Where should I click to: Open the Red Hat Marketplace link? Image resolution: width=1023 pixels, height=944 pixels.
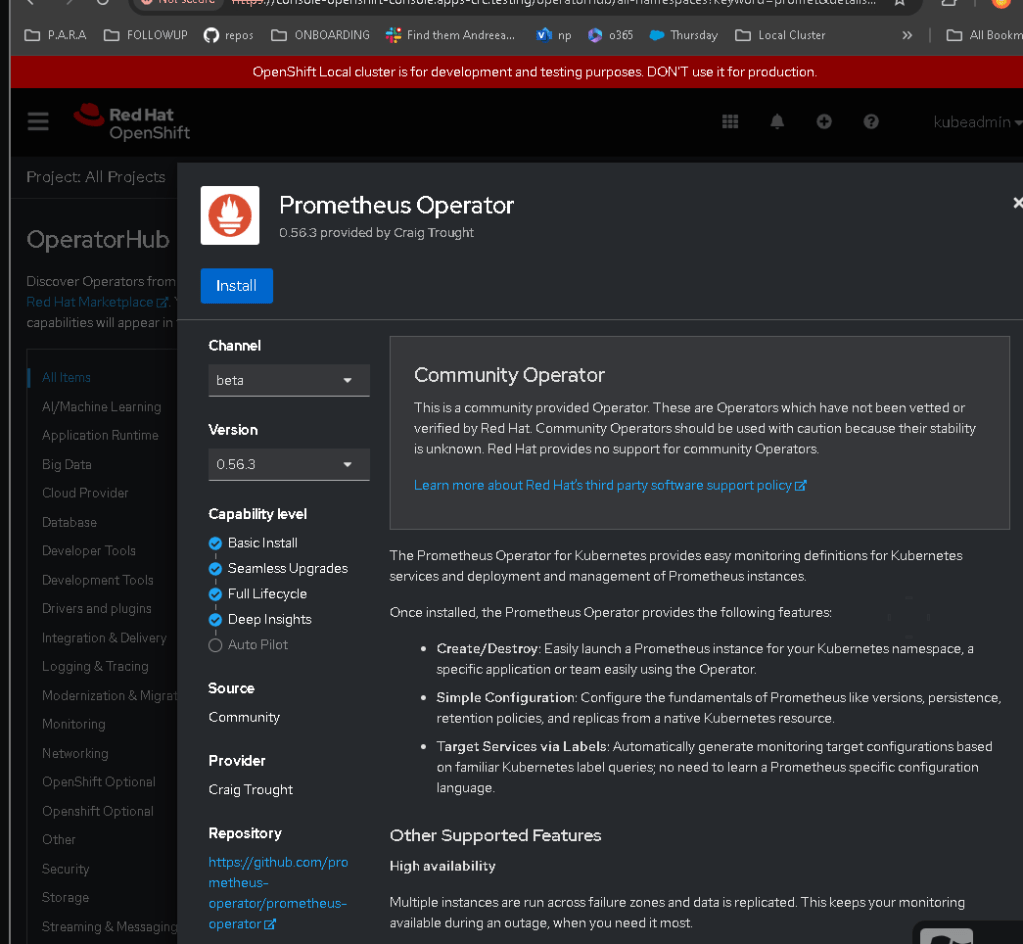point(97,302)
